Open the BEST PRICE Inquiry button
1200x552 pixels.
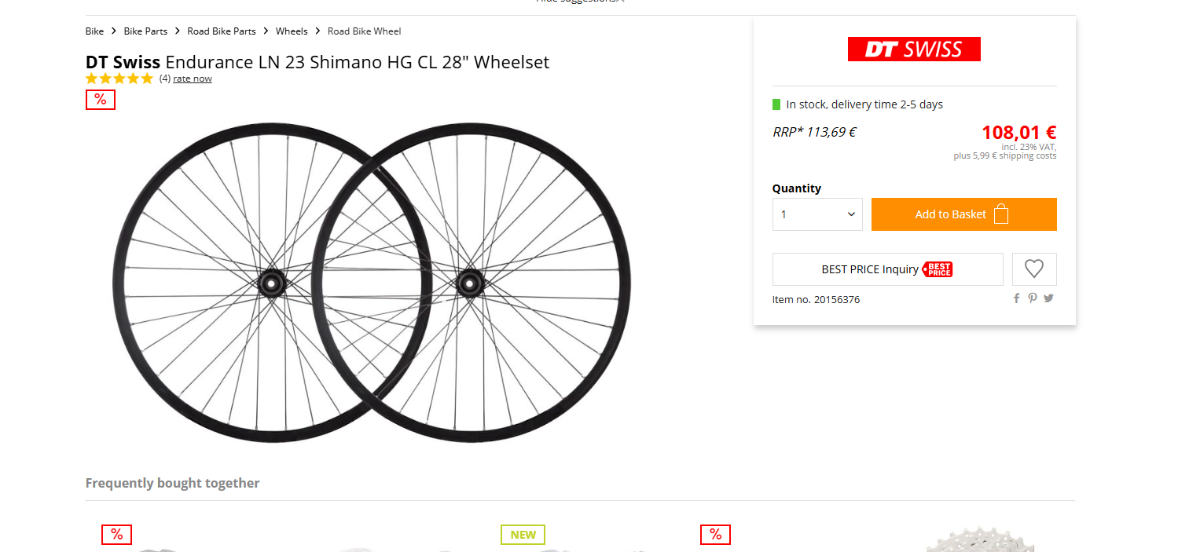point(887,269)
